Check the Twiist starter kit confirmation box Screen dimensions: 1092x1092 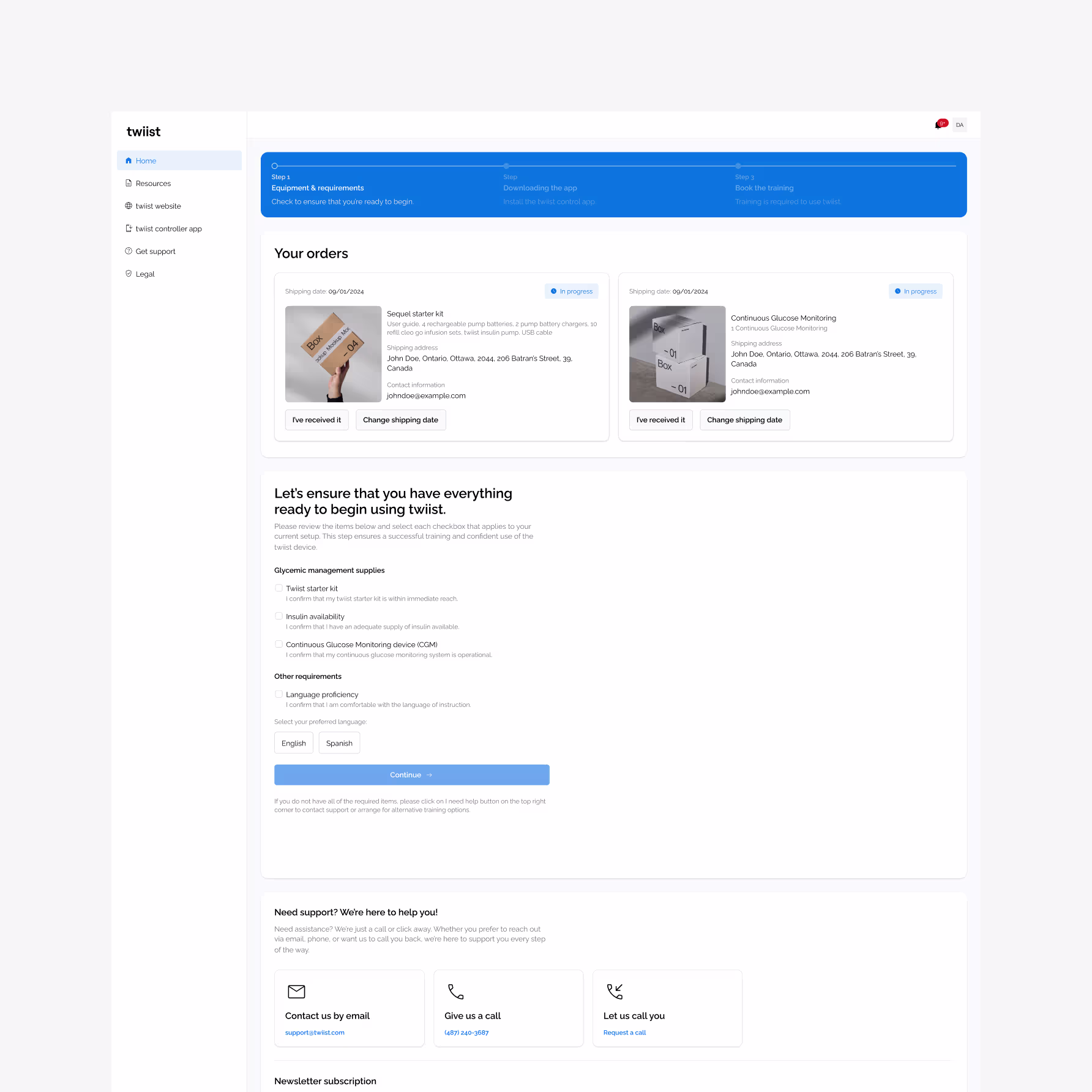click(x=279, y=588)
